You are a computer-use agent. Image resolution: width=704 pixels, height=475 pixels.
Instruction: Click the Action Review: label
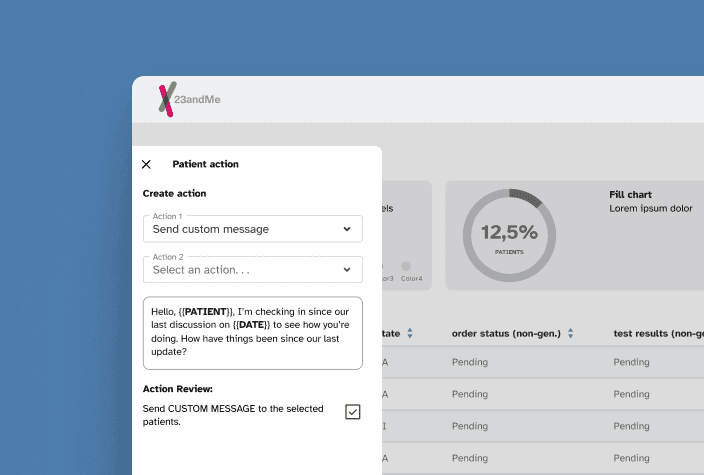tap(178, 389)
